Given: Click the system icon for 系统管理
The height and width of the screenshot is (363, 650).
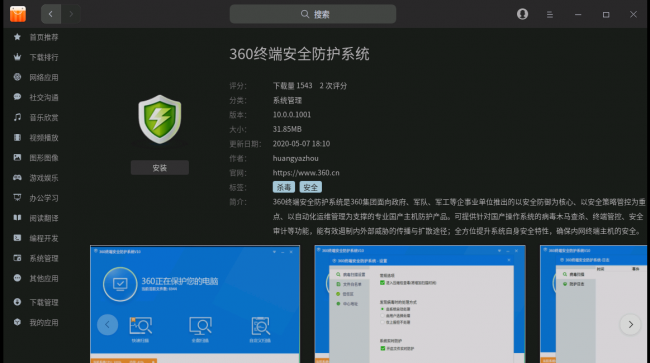Looking at the screenshot, I should (17, 258).
